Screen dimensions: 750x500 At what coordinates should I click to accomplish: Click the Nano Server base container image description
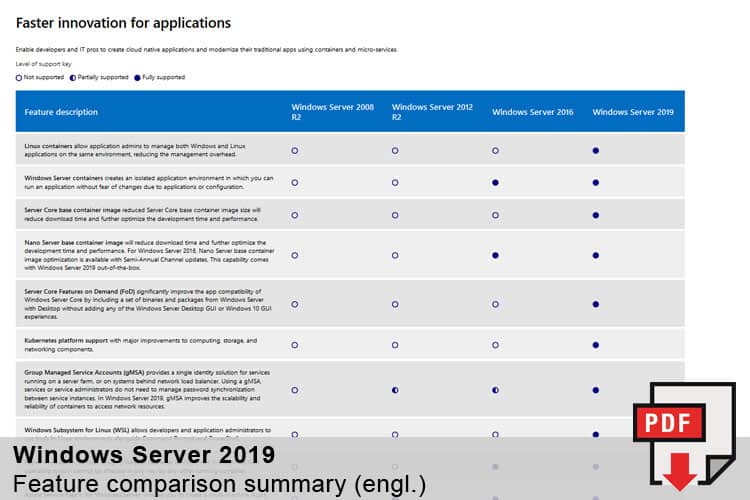pyautogui.click(x=149, y=255)
